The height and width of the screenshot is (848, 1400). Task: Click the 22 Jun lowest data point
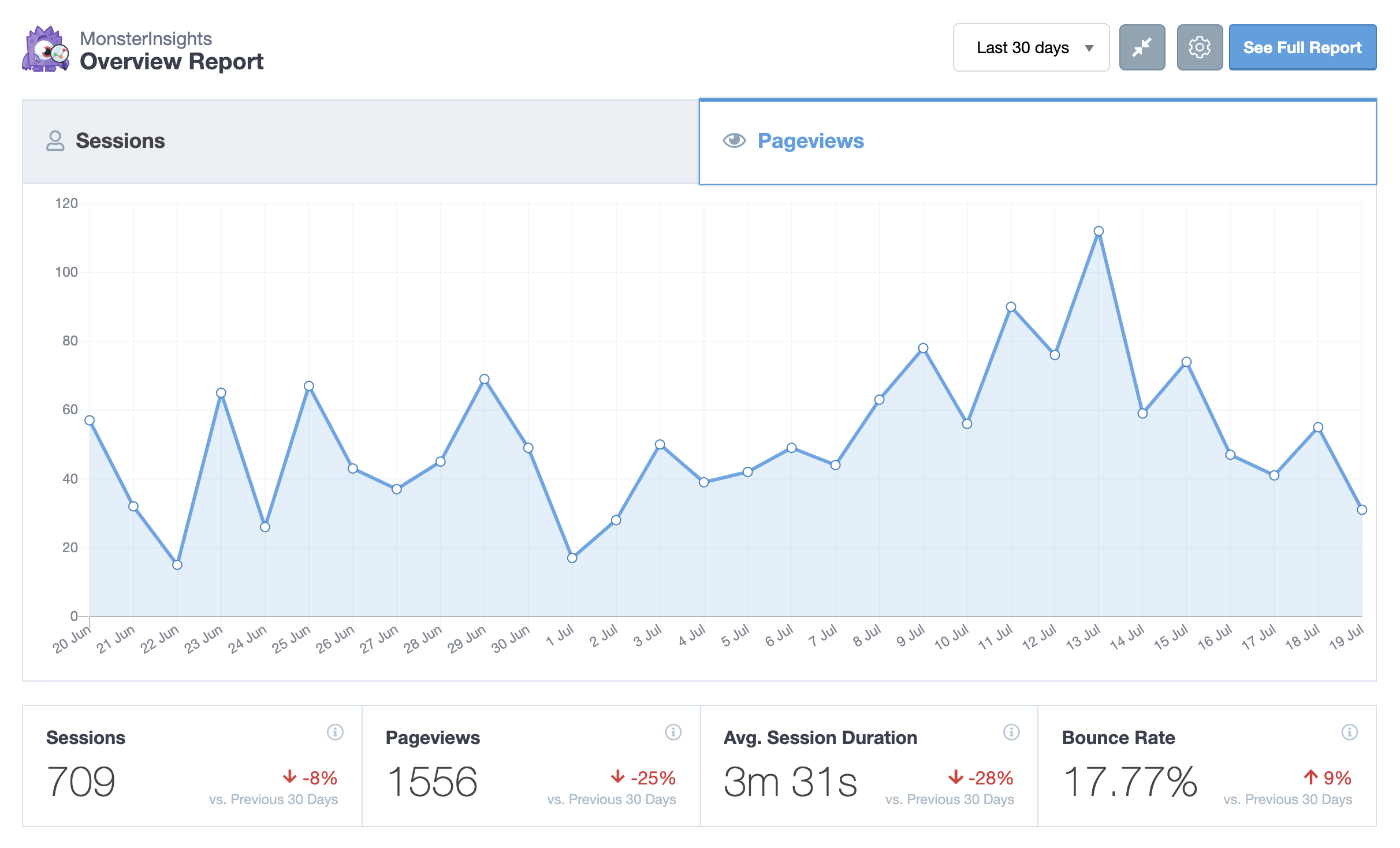pos(177,565)
